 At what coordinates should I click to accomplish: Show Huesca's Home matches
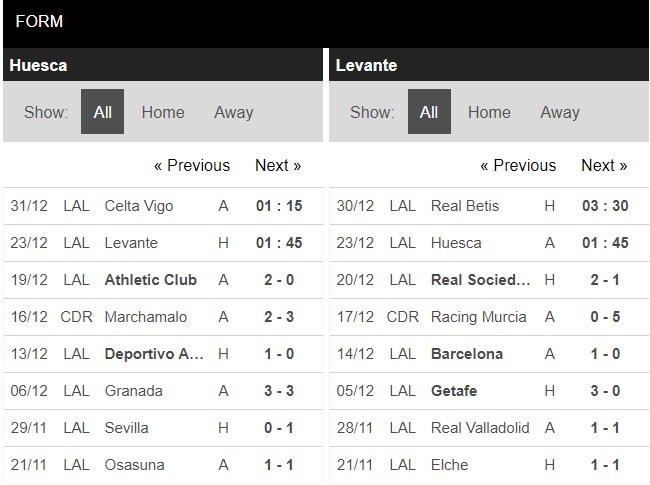coord(163,112)
